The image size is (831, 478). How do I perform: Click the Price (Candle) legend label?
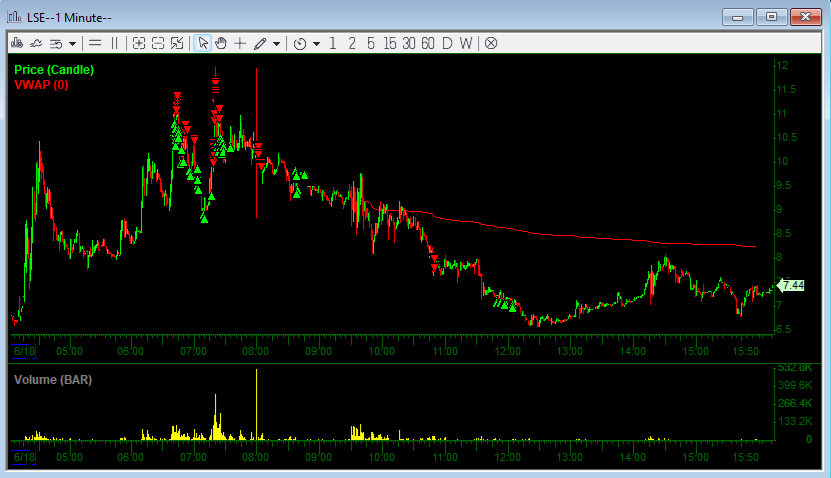[54, 70]
